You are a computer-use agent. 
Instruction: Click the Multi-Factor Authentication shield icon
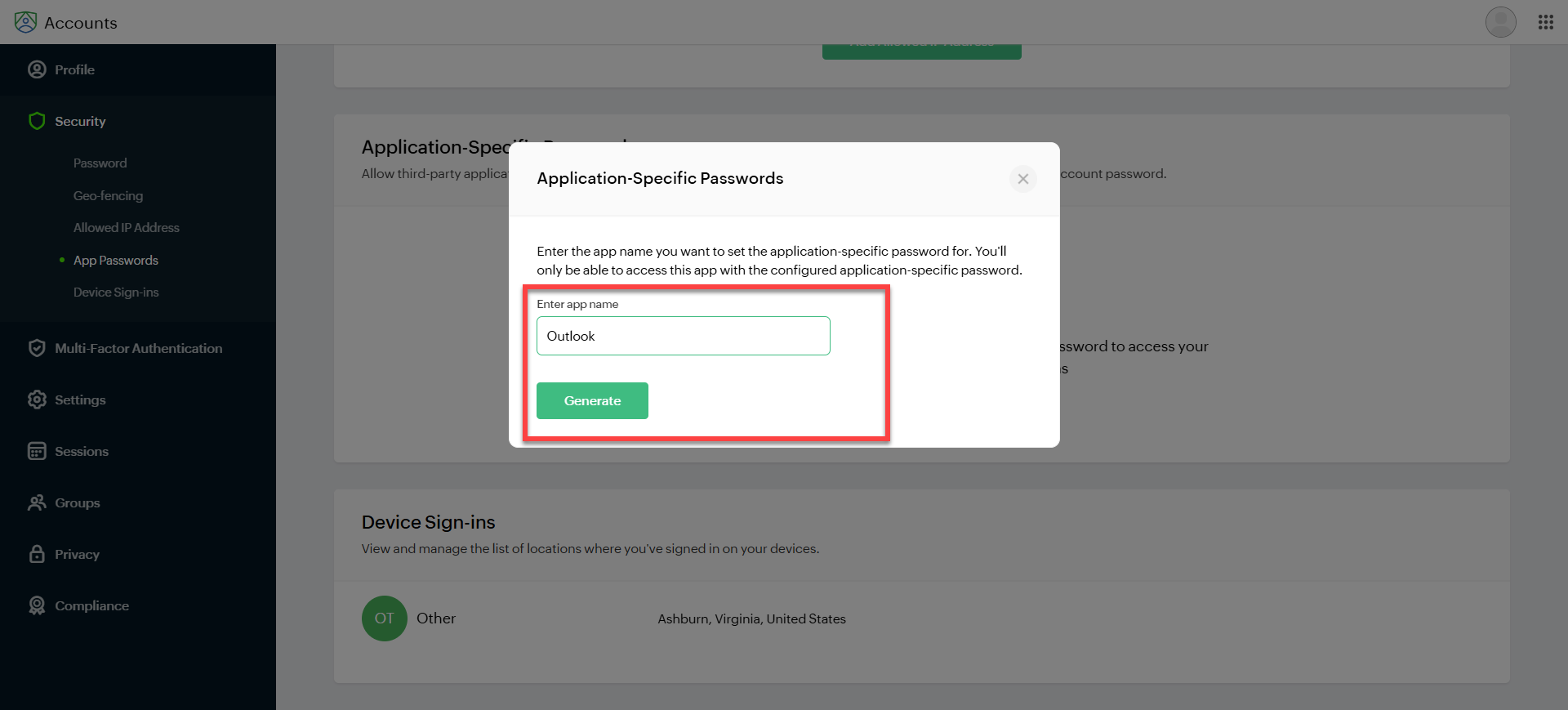[x=37, y=348]
